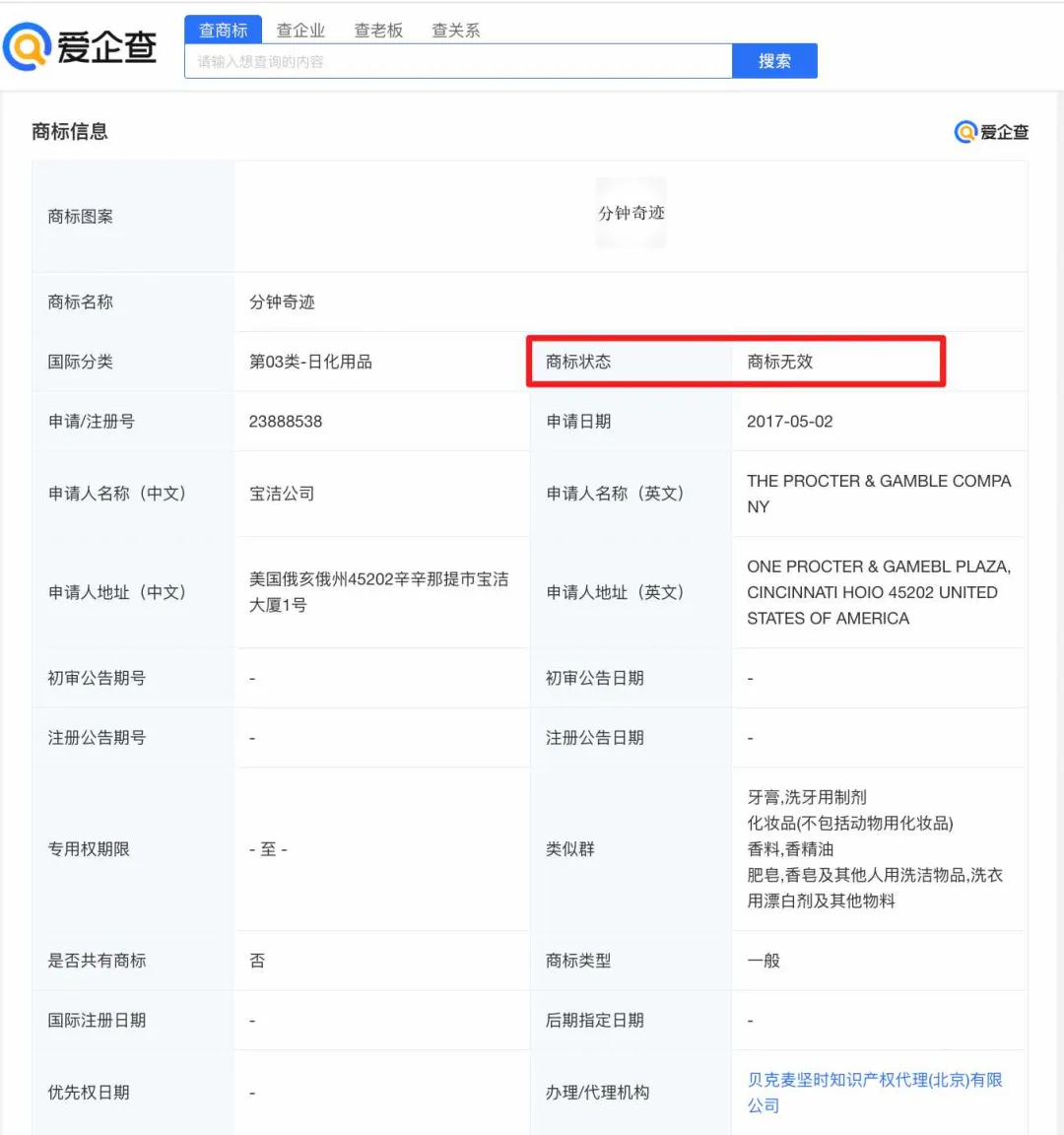Click the 申请日期 label
Image resolution: width=1064 pixels, height=1135 pixels.
pos(577,422)
